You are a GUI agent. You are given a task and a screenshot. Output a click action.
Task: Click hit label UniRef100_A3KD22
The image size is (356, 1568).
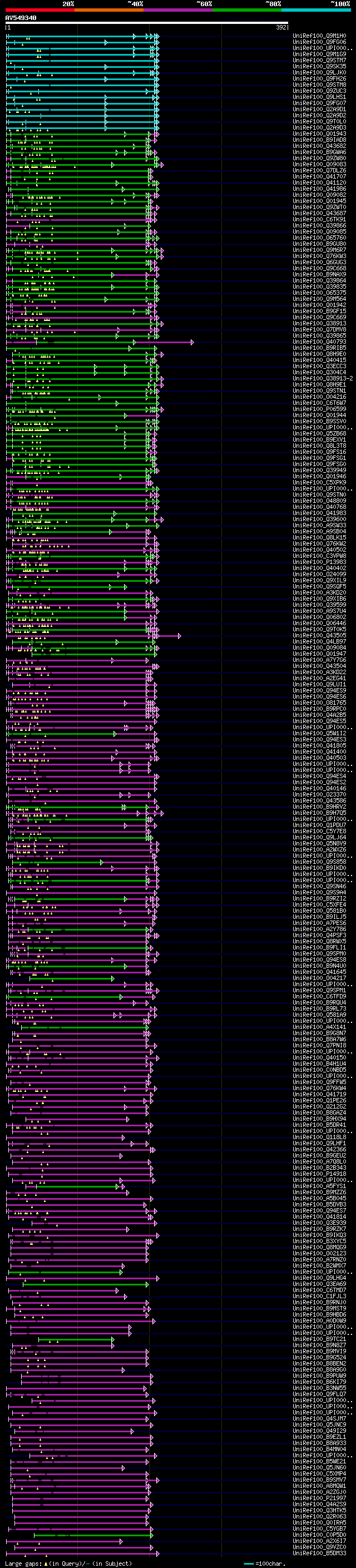point(319,672)
